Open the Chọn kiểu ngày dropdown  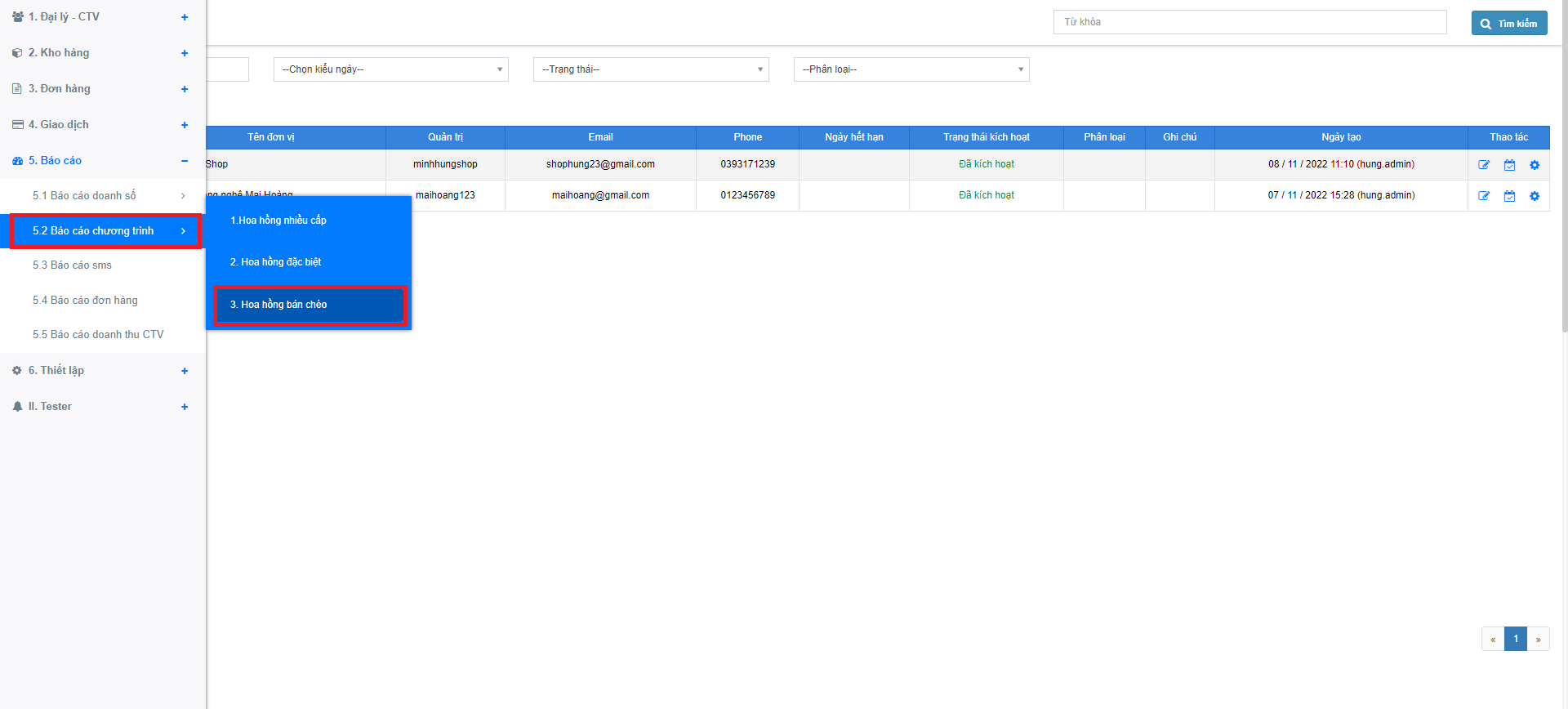click(x=390, y=69)
